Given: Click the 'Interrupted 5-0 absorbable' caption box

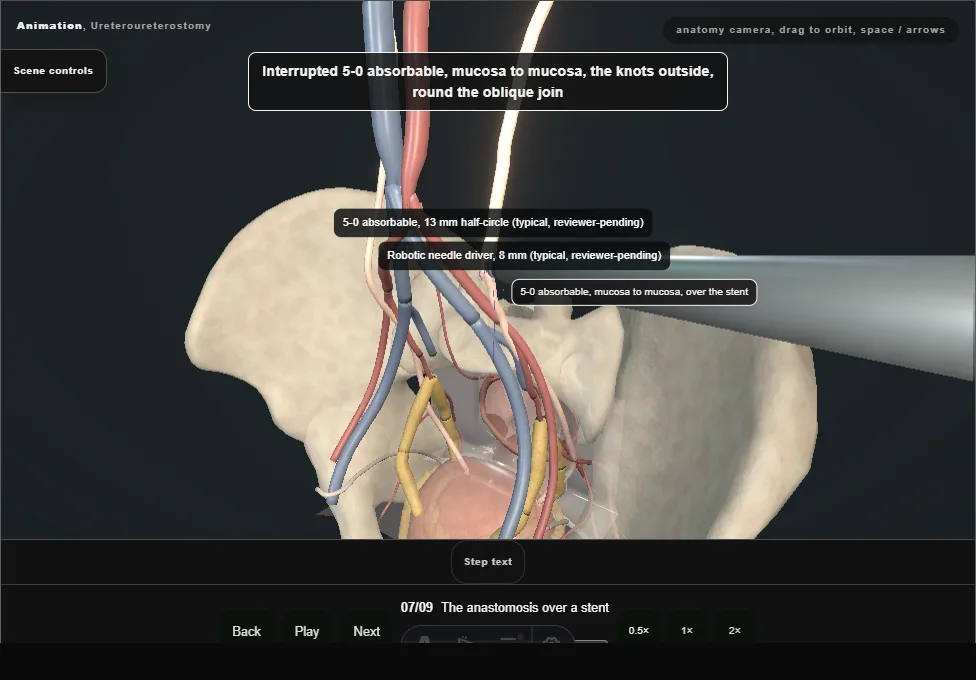Looking at the screenshot, I should 488,82.
